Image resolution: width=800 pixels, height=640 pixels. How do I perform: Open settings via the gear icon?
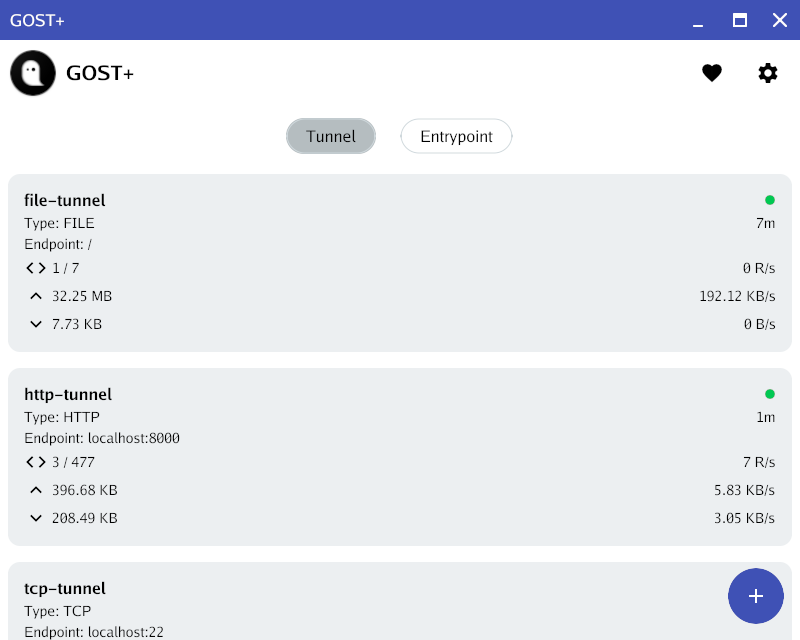pyautogui.click(x=767, y=73)
